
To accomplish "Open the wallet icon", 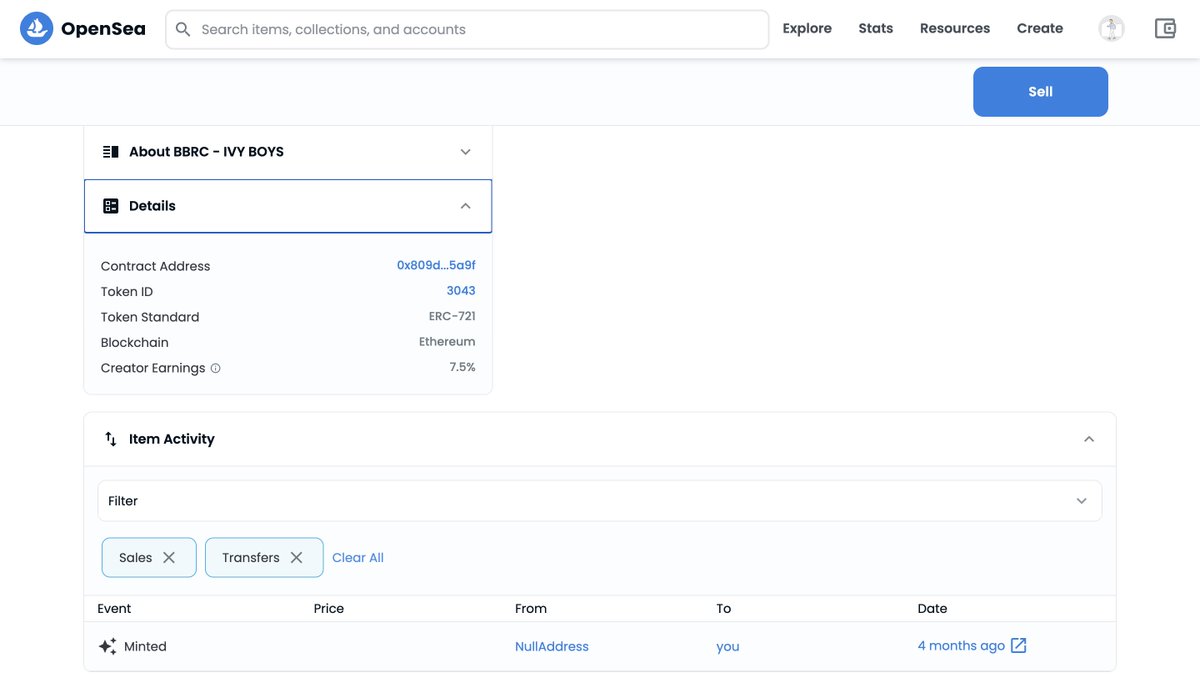I will [1165, 29].
